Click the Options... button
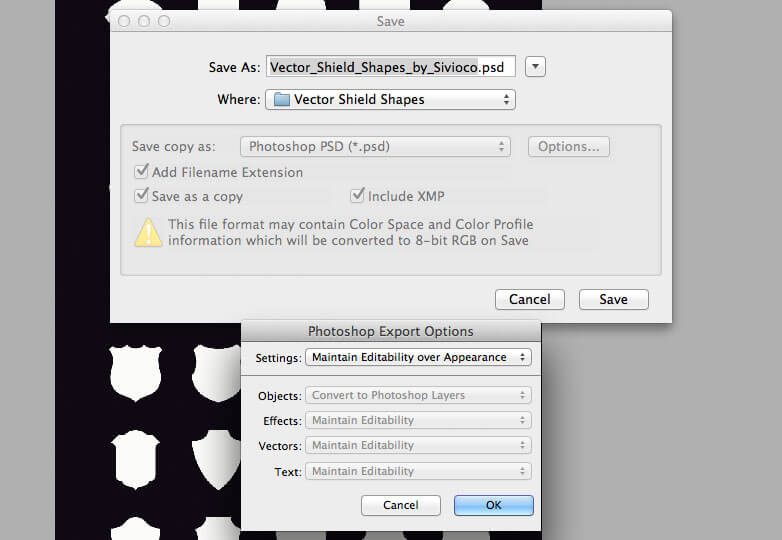 568,147
